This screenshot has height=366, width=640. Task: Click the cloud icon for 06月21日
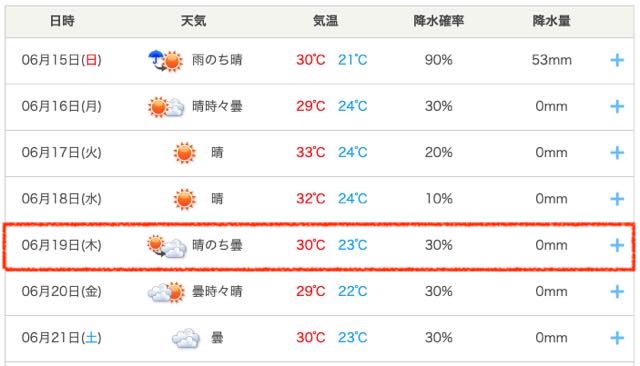(x=186, y=338)
